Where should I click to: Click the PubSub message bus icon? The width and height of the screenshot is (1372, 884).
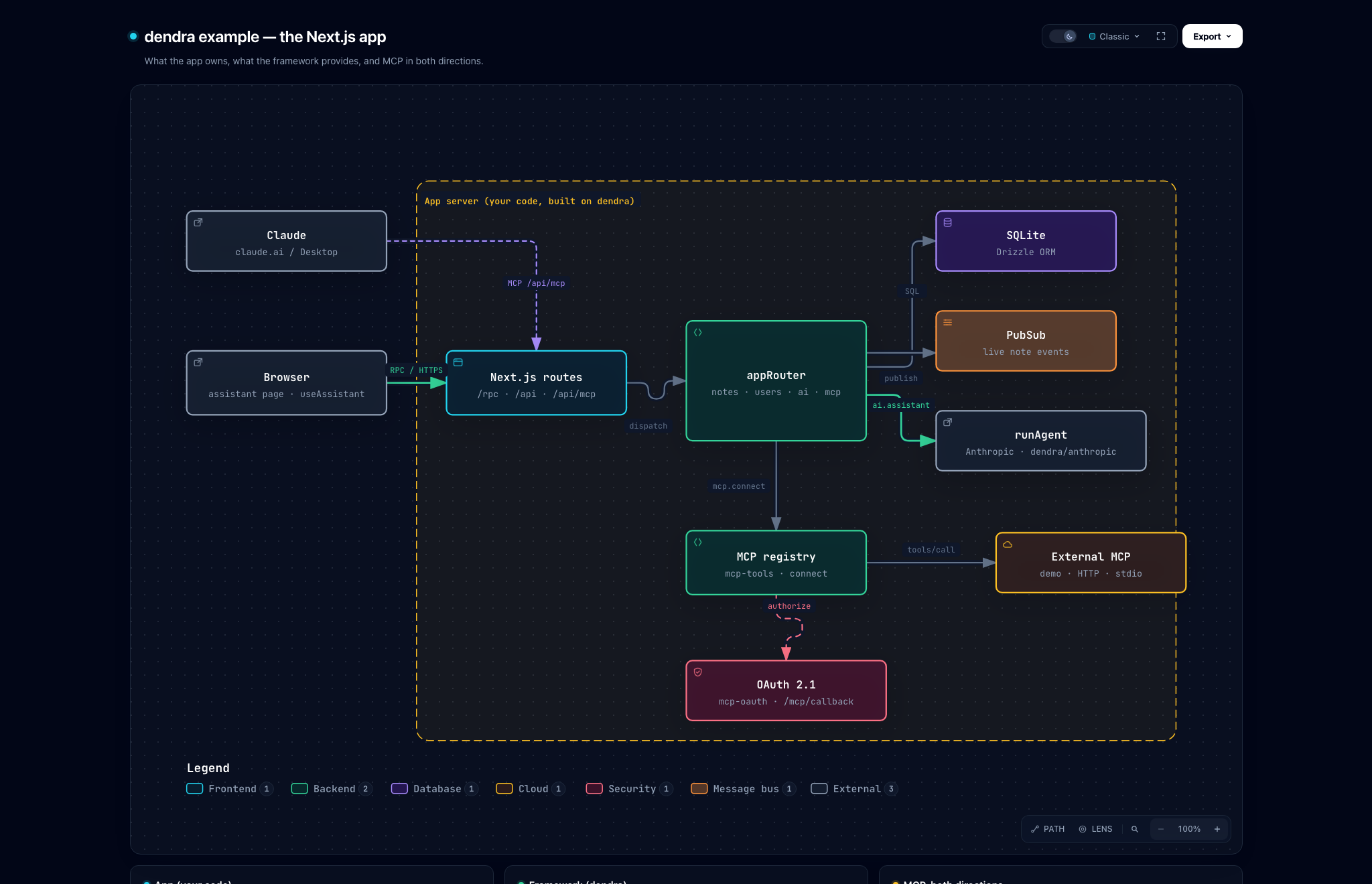(948, 322)
